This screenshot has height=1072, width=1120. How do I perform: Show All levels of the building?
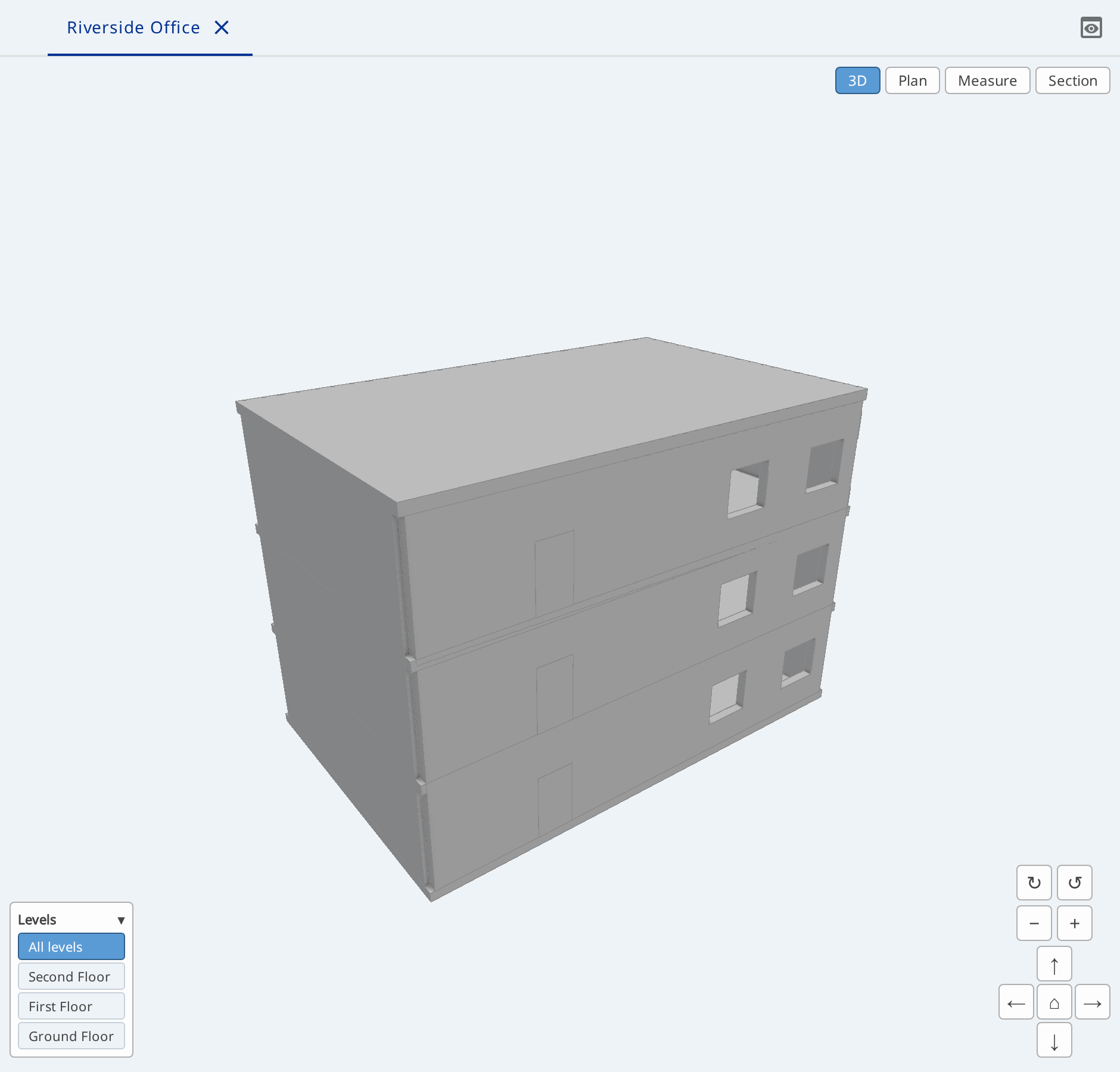click(x=71, y=946)
